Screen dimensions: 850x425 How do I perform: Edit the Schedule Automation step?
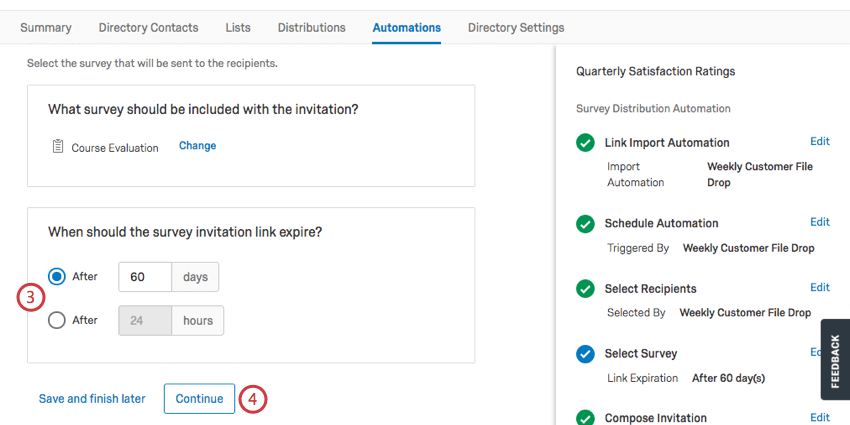(x=820, y=222)
